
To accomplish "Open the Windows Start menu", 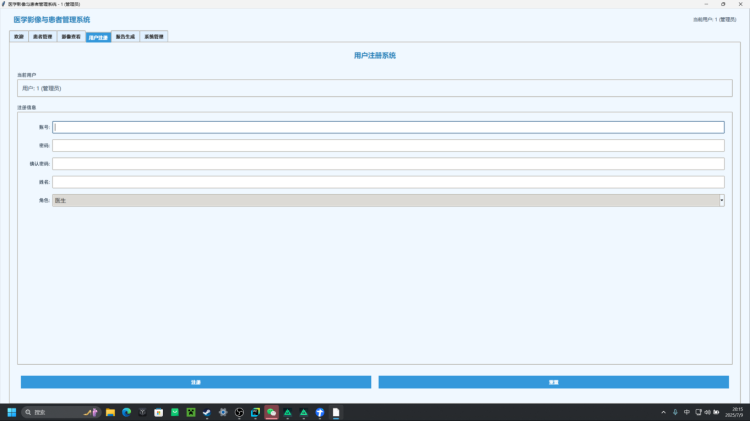I will [12, 412].
